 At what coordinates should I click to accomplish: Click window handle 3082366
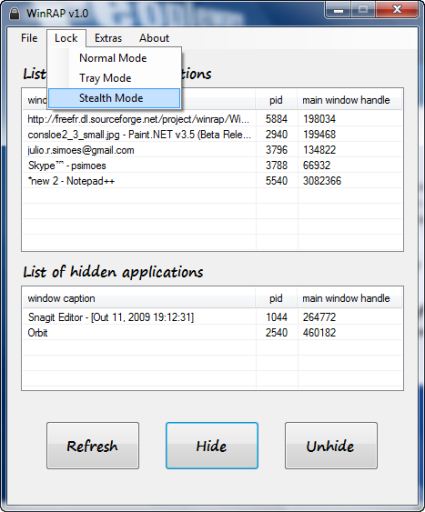pyautogui.click(x=322, y=181)
